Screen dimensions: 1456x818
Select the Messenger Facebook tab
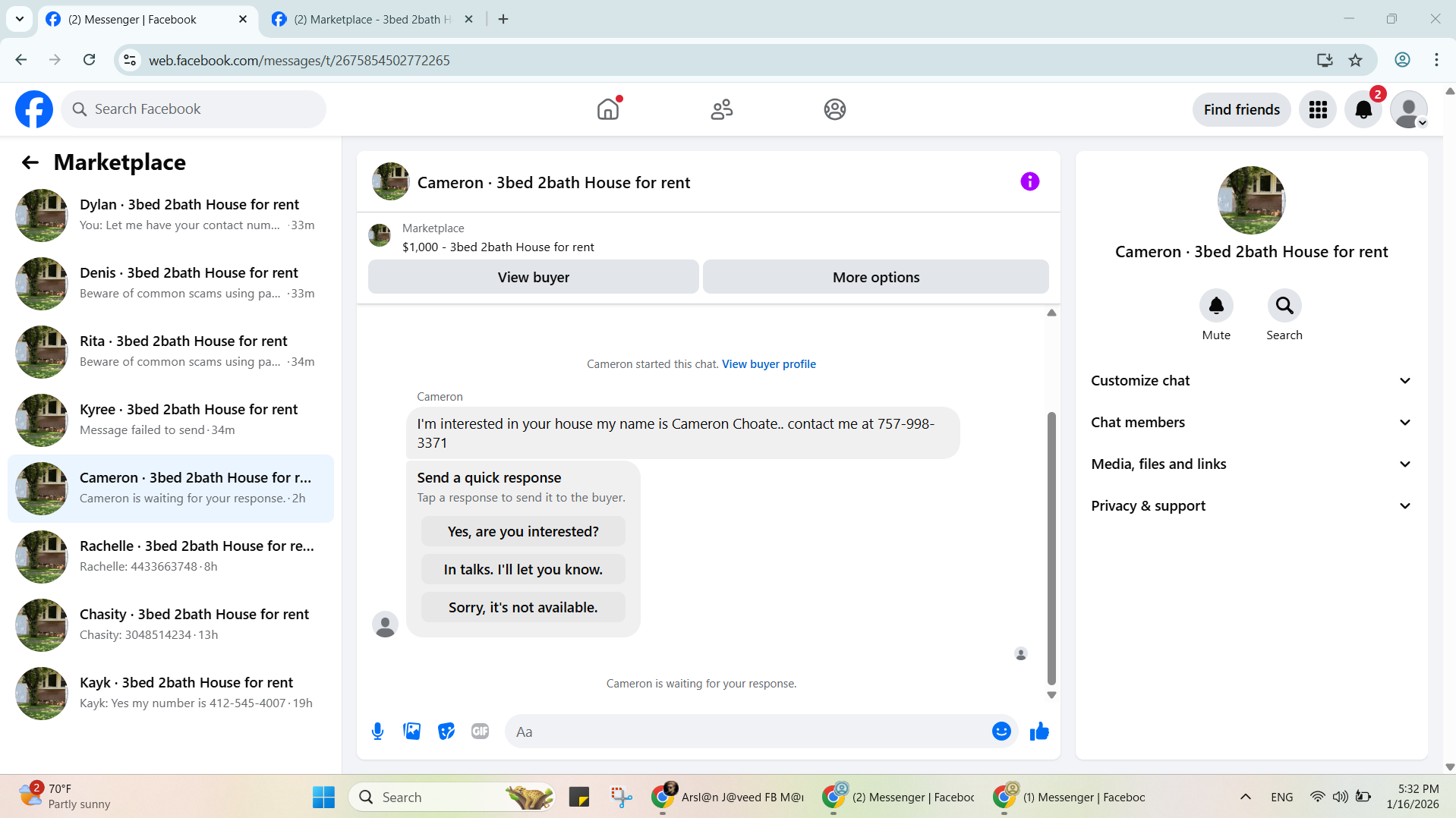click(x=147, y=20)
